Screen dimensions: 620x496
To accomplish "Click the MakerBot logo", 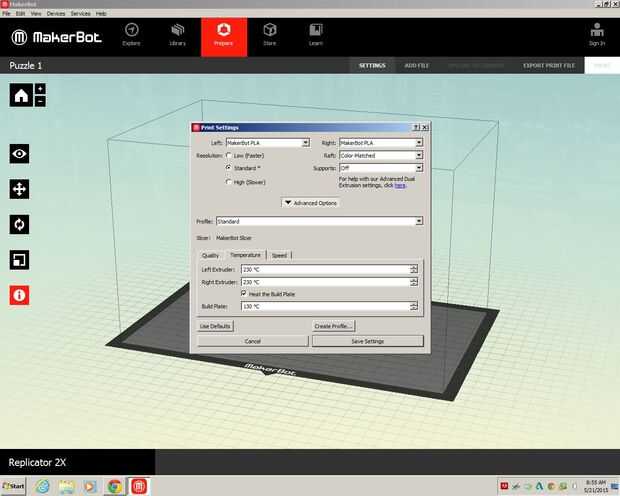I will pos(56,37).
